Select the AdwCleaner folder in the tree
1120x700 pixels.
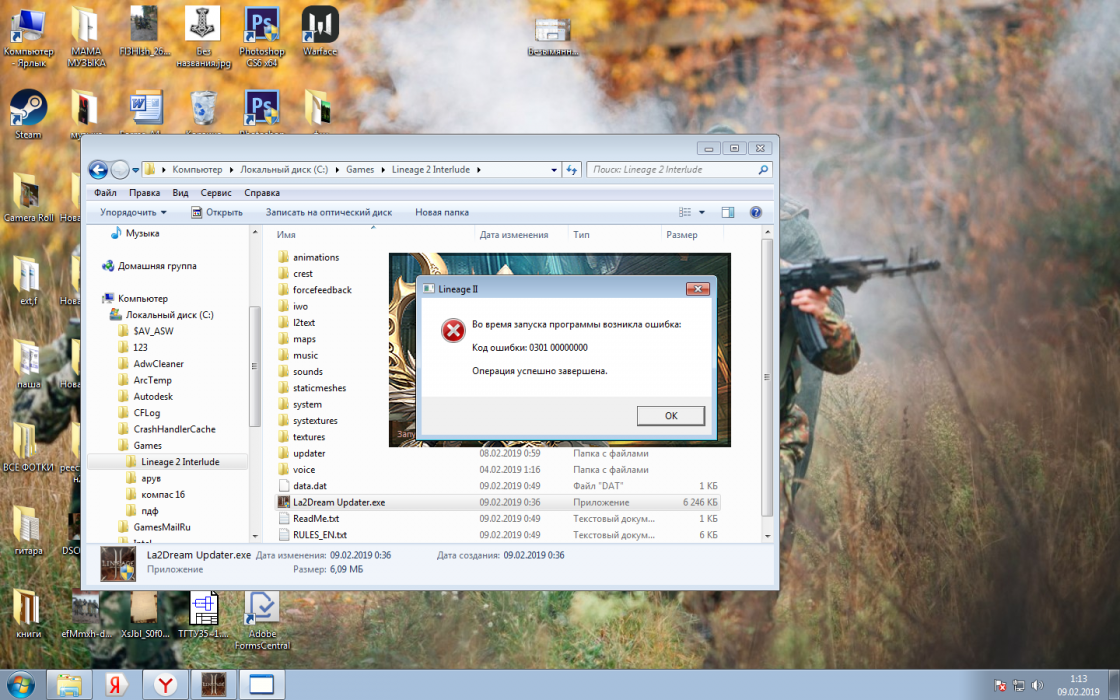tap(158, 364)
